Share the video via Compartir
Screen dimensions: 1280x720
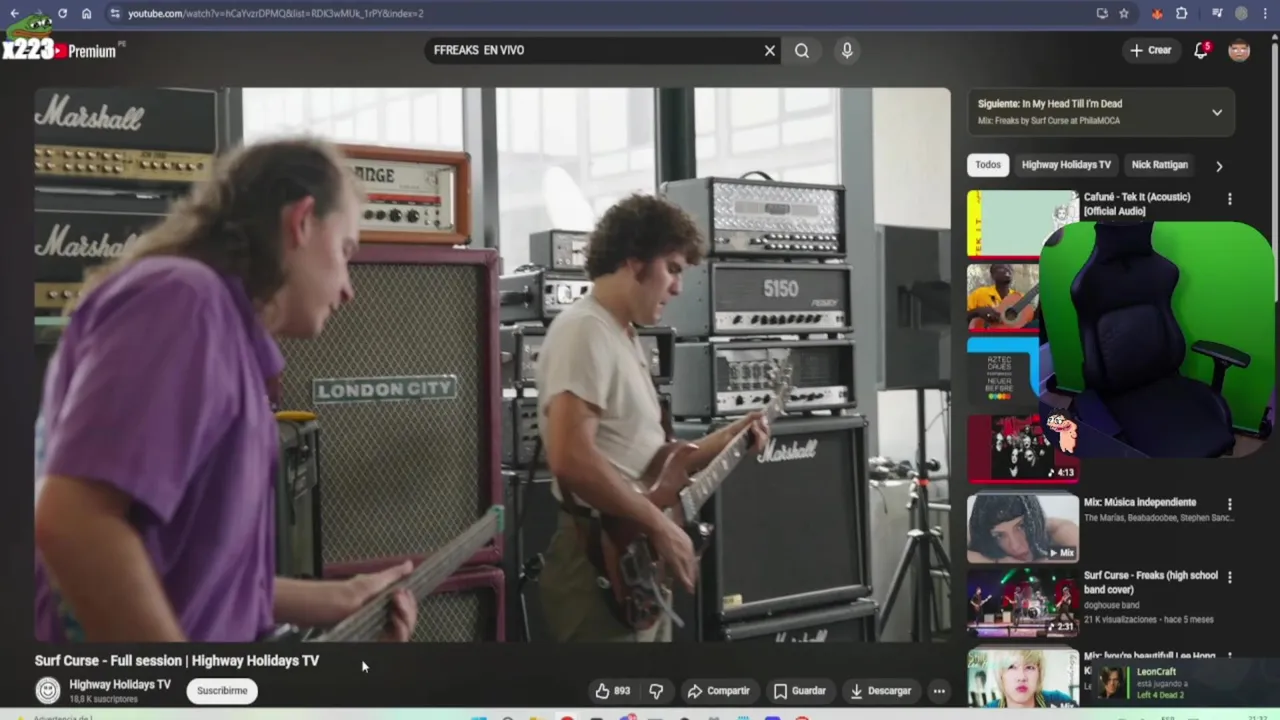click(718, 691)
